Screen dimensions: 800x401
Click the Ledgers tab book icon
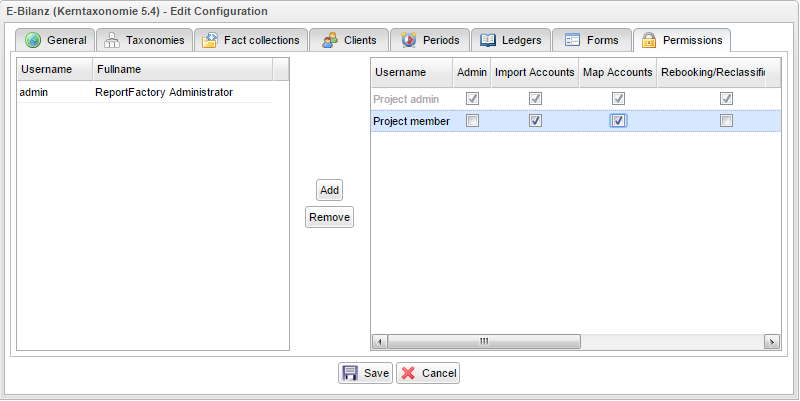[488, 41]
